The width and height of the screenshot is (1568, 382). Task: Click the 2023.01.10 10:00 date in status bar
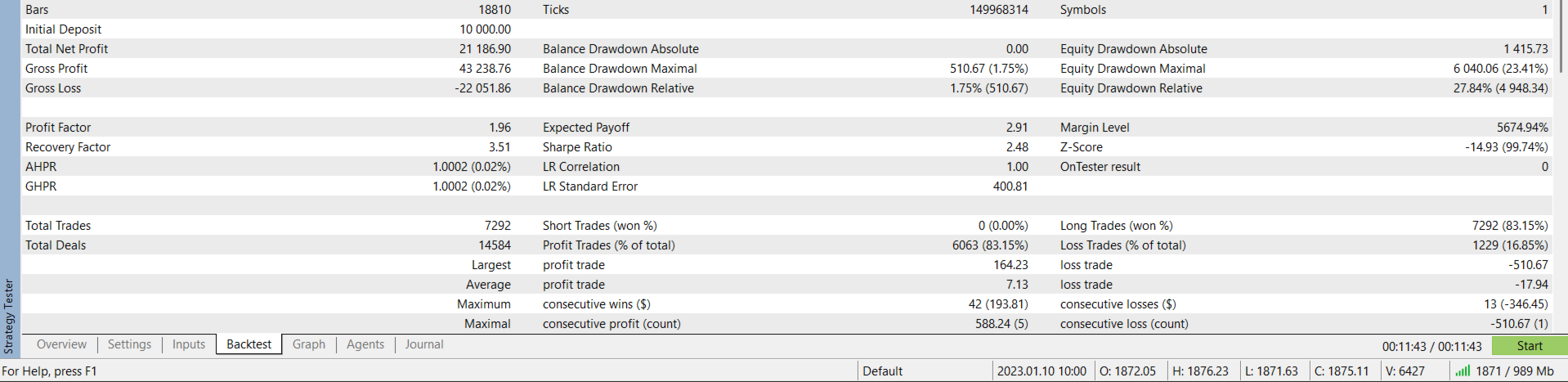pyautogui.click(x=1042, y=371)
